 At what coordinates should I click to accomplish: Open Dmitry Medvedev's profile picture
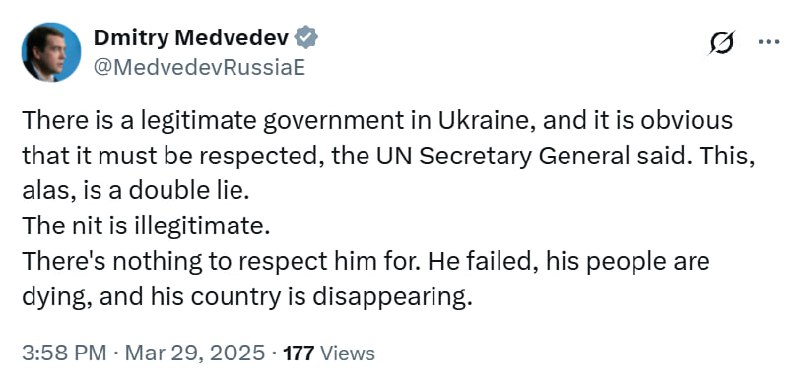tap(51, 52)
